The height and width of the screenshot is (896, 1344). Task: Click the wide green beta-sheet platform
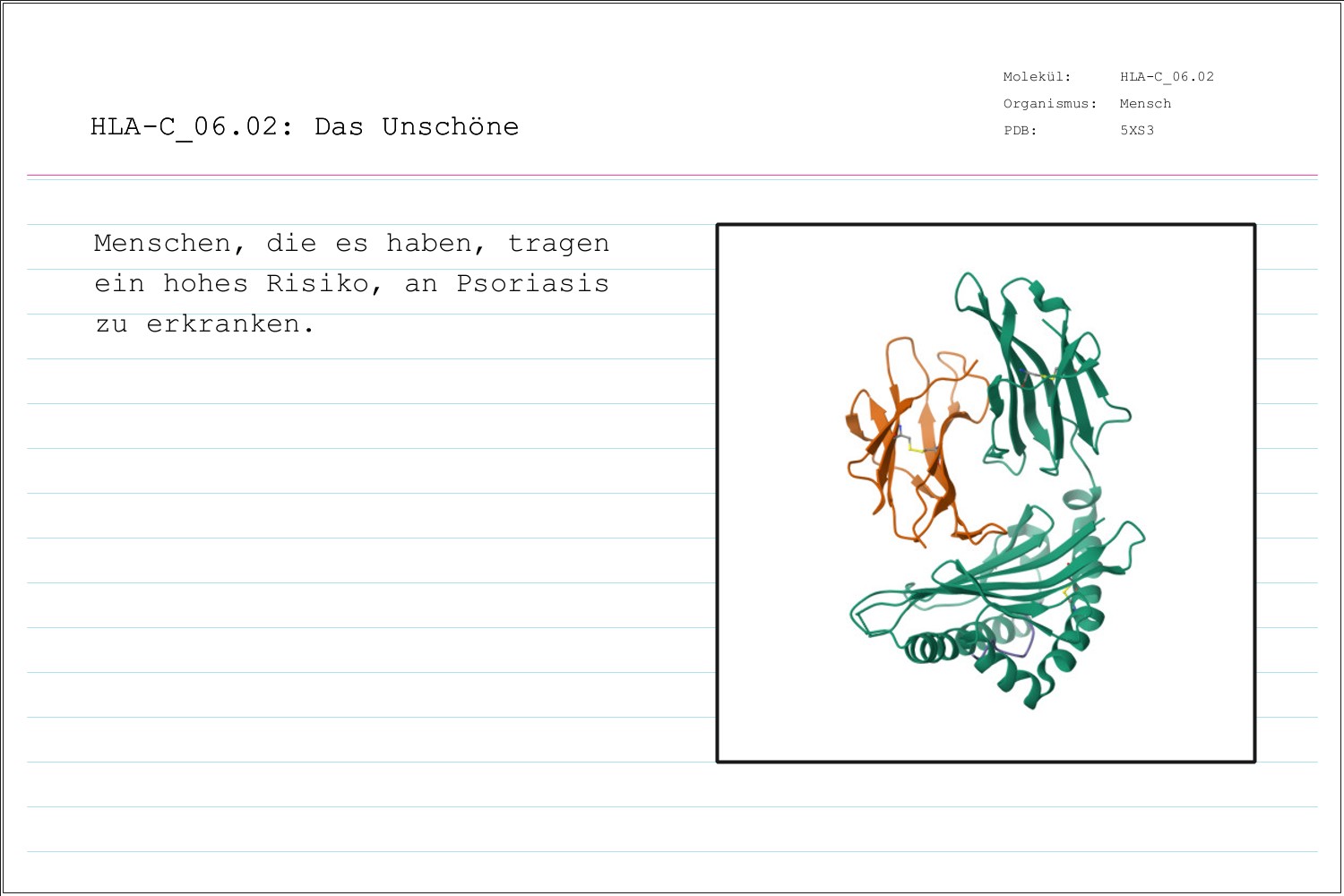(1012, 573)
